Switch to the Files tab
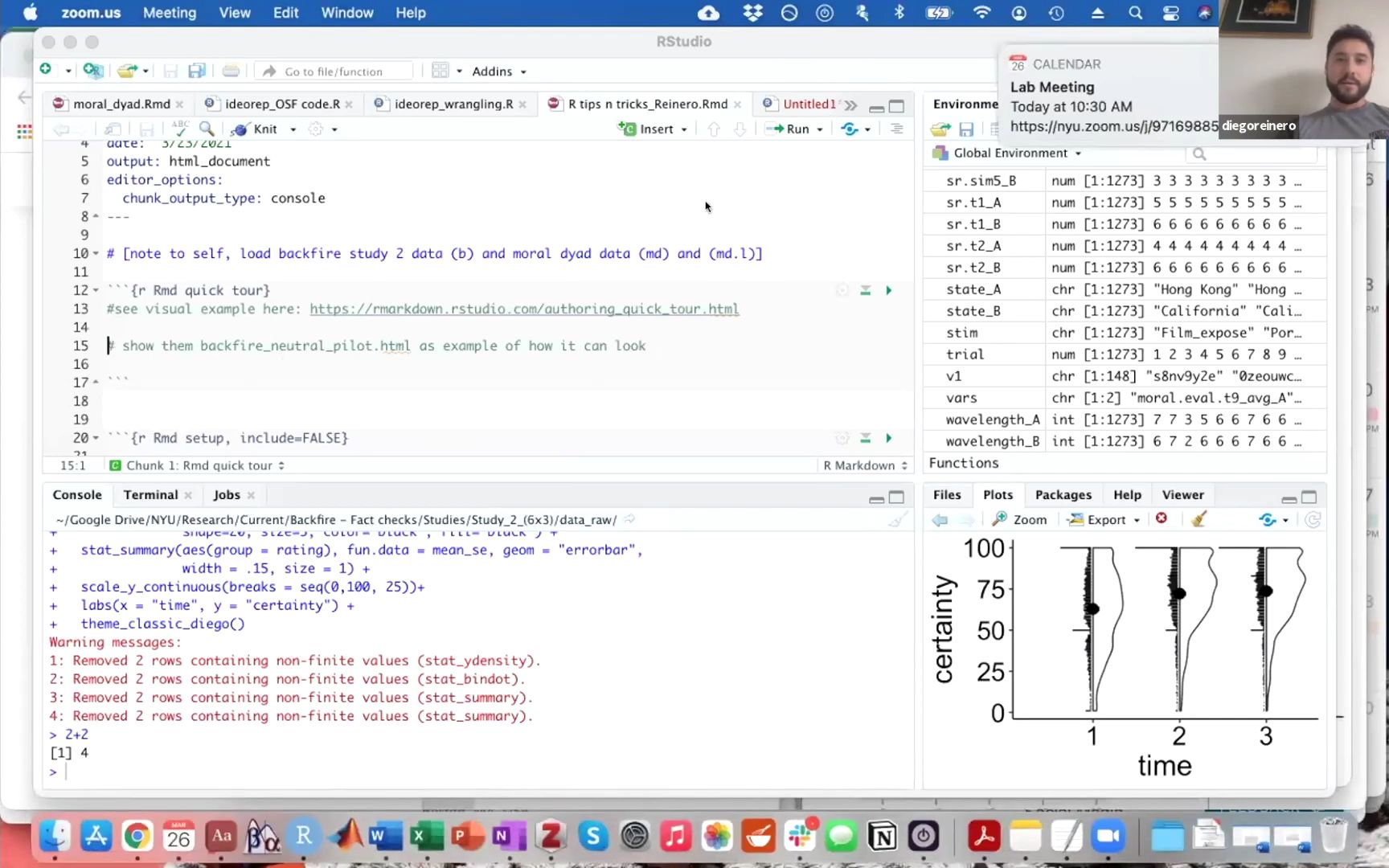1389x868 pixels. [947, 495]
